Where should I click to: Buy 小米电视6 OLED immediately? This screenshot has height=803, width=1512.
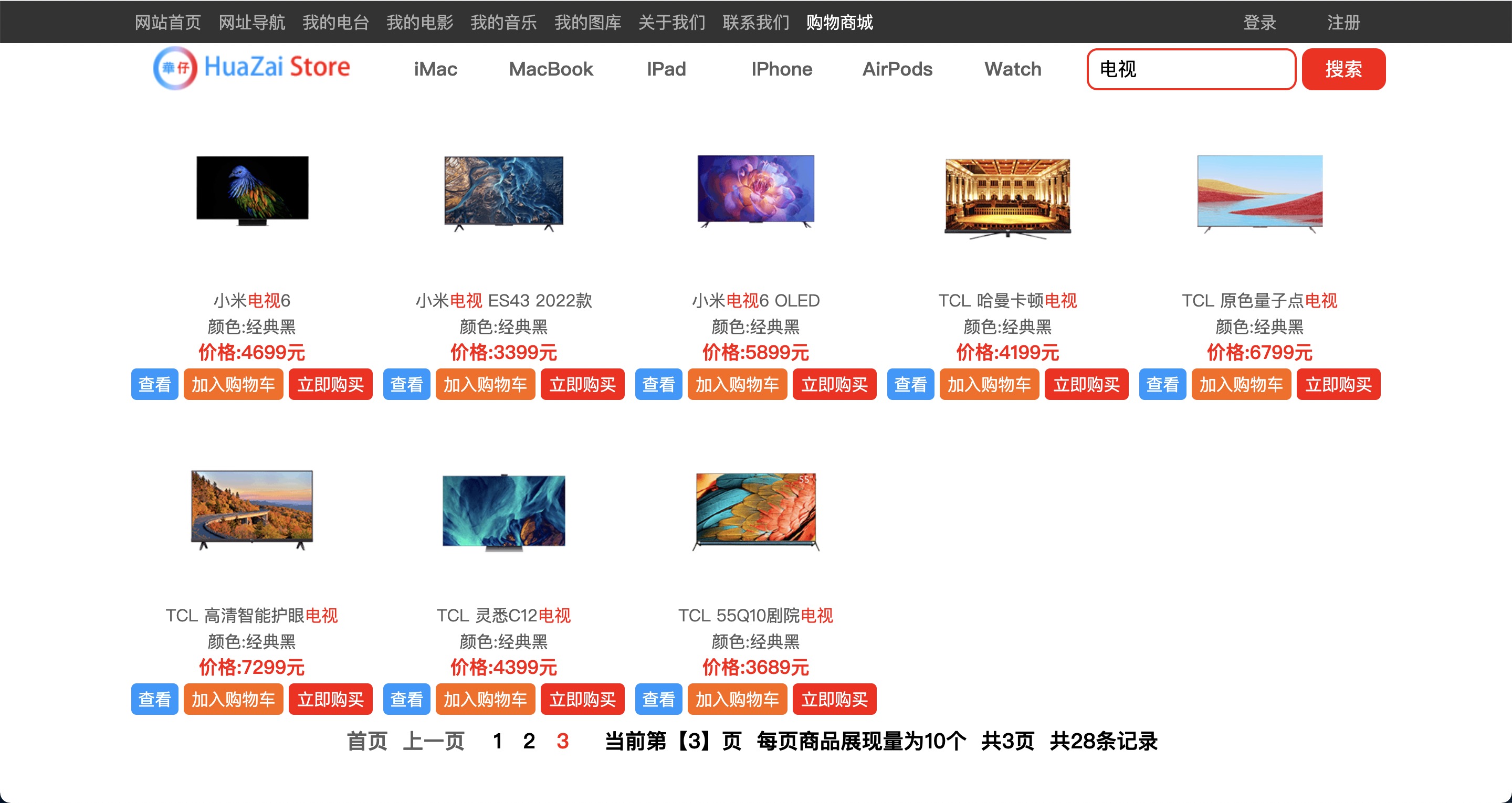(834, 385)
